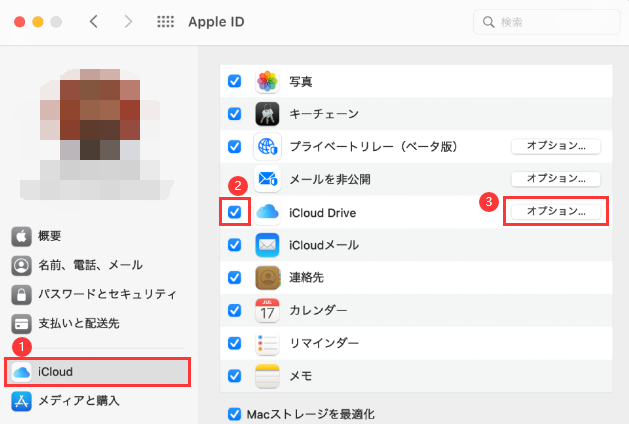
Task: Click the magnifier icon in search field
Action: (488, 22)
